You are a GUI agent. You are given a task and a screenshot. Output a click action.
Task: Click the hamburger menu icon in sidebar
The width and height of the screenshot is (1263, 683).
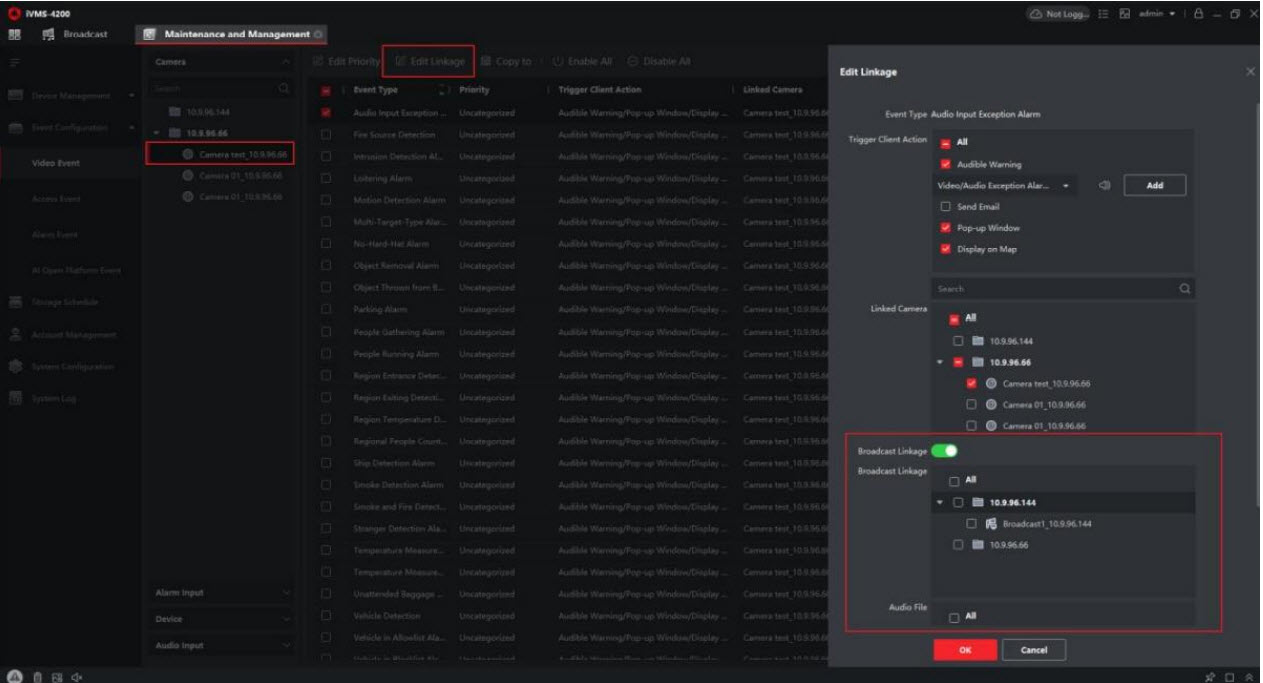tap(15, 62)
